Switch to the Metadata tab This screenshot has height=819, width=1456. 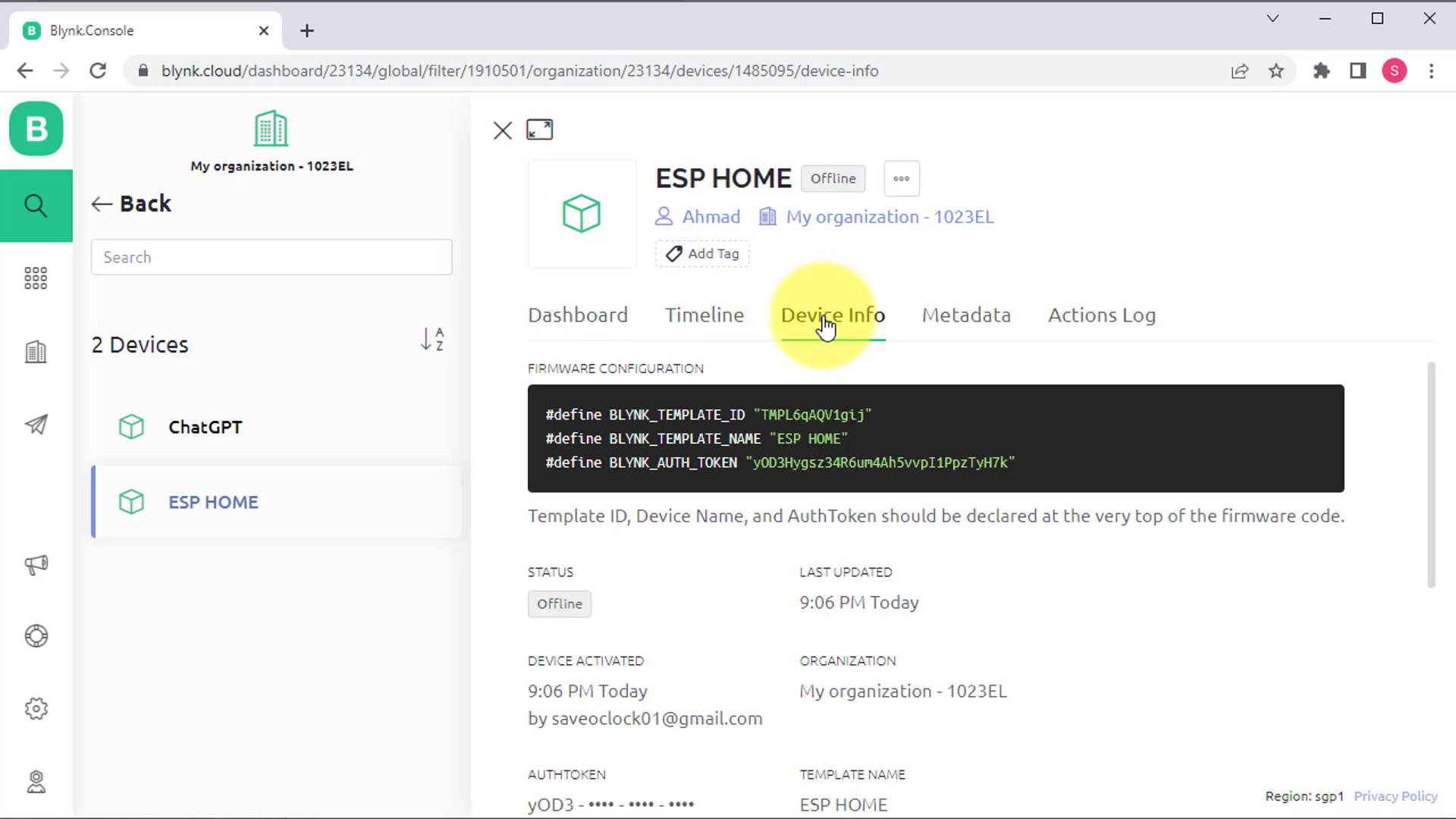966,315
